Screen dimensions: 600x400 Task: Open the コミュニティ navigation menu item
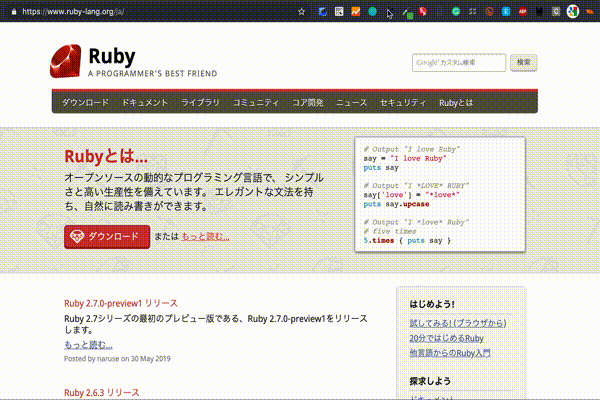tap(256, 103)
